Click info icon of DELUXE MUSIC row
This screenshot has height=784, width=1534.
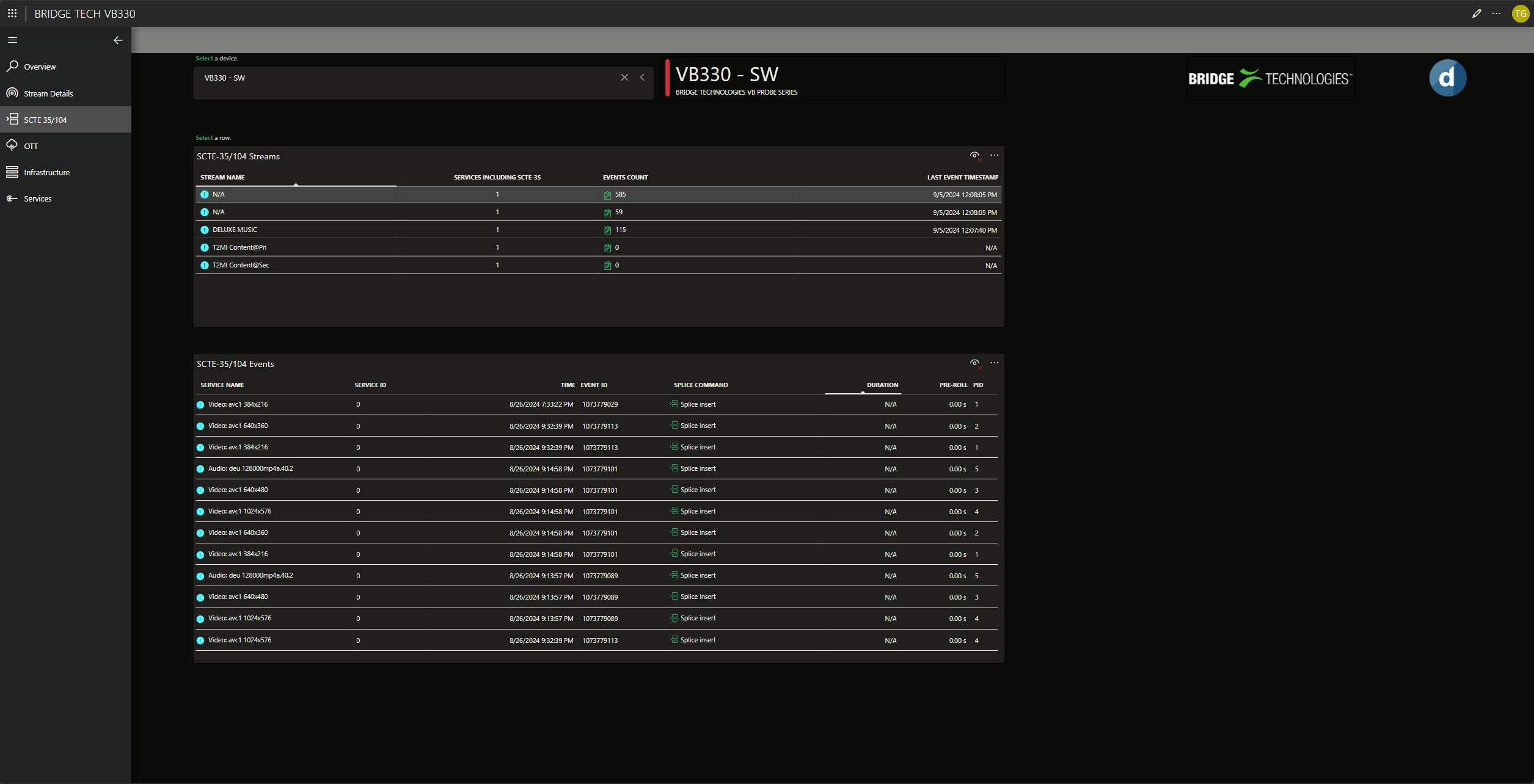click(x=205, y=230)
